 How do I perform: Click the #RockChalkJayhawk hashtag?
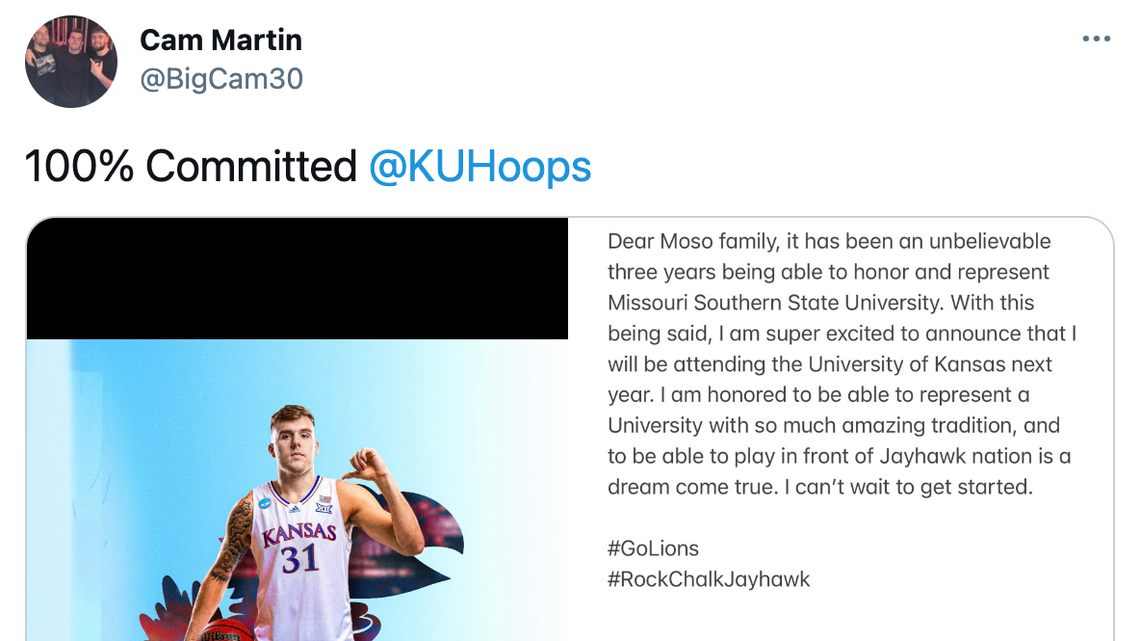711,579
